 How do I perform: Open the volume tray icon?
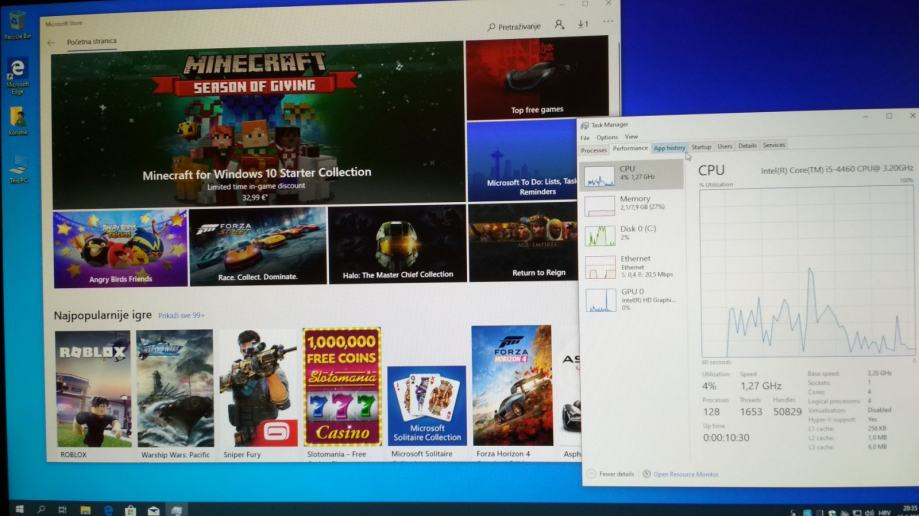(x=869, y=512)
